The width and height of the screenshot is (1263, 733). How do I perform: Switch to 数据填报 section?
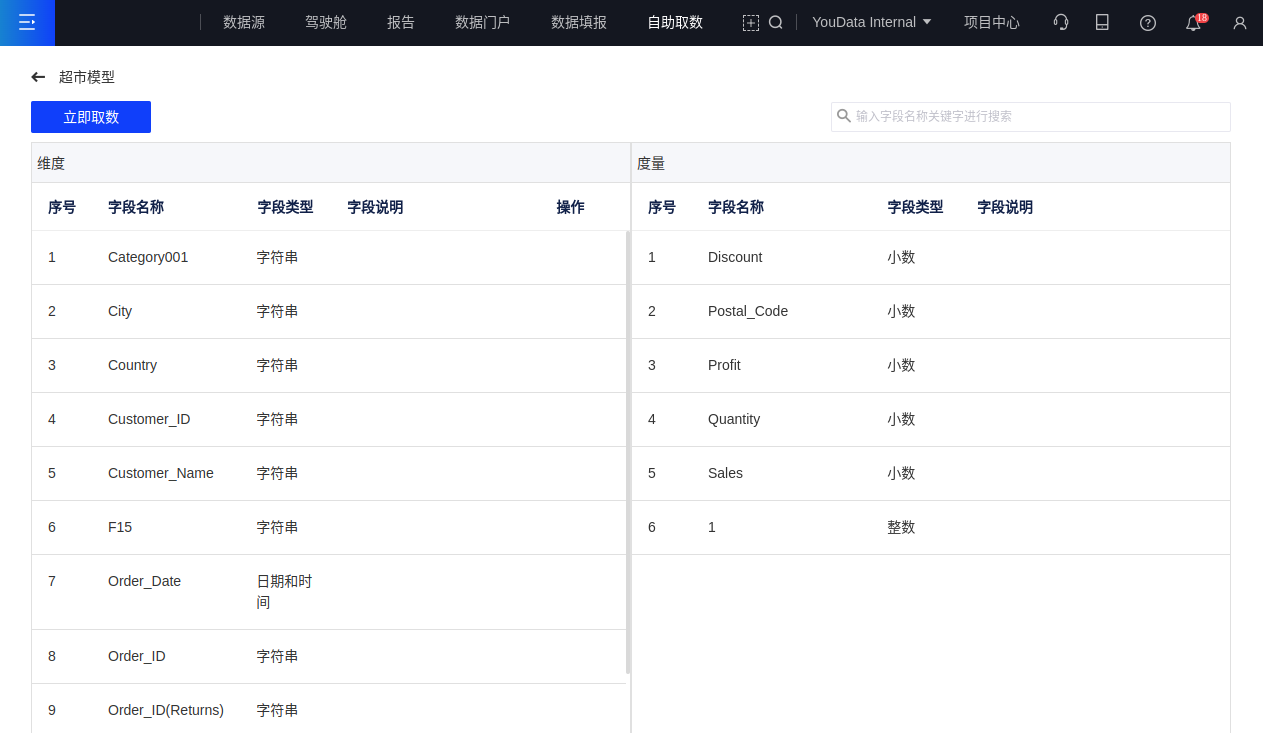(x=579, y=22)
